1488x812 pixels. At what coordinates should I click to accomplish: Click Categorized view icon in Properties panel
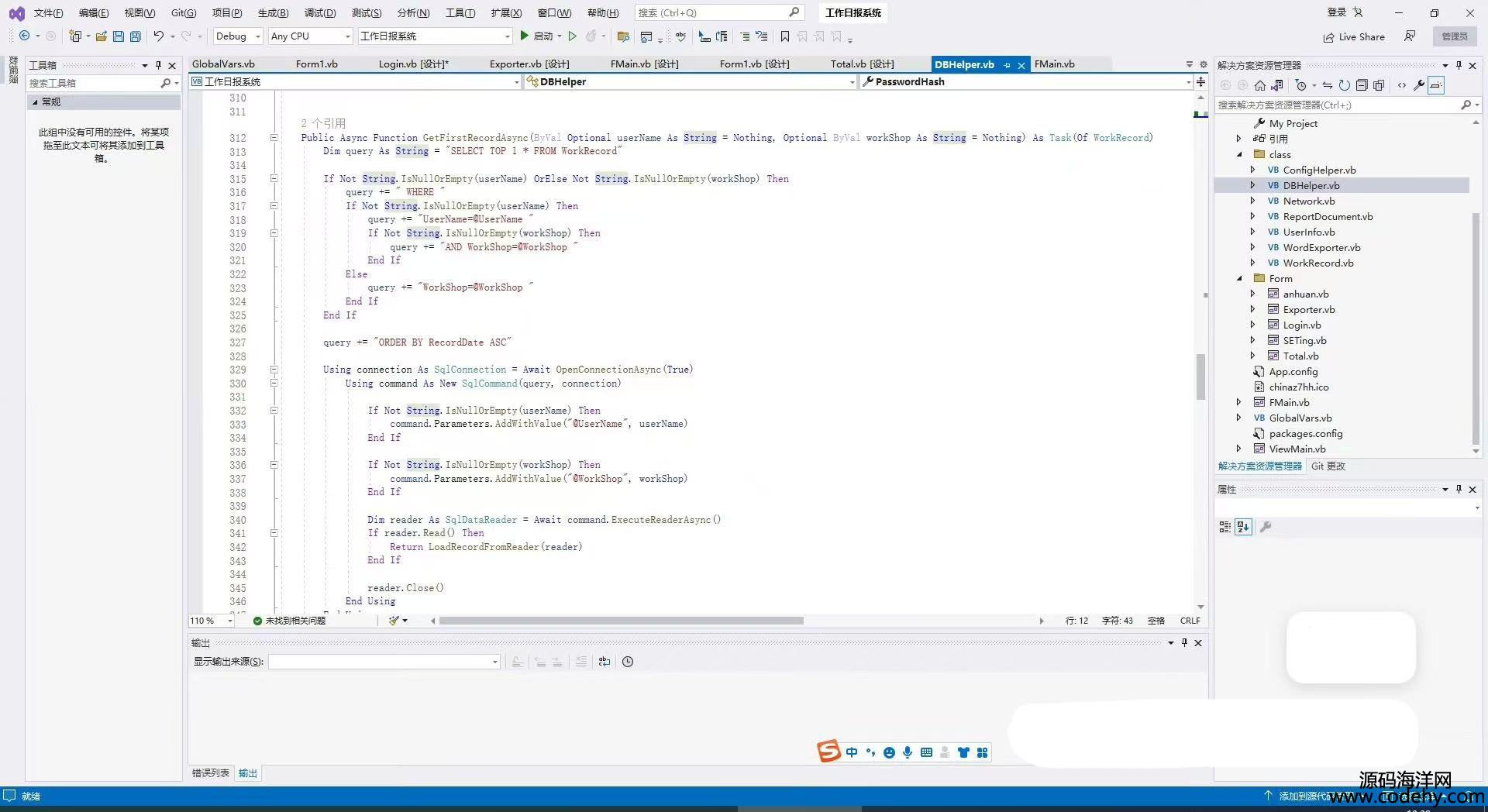click(x=1224, y=527)
